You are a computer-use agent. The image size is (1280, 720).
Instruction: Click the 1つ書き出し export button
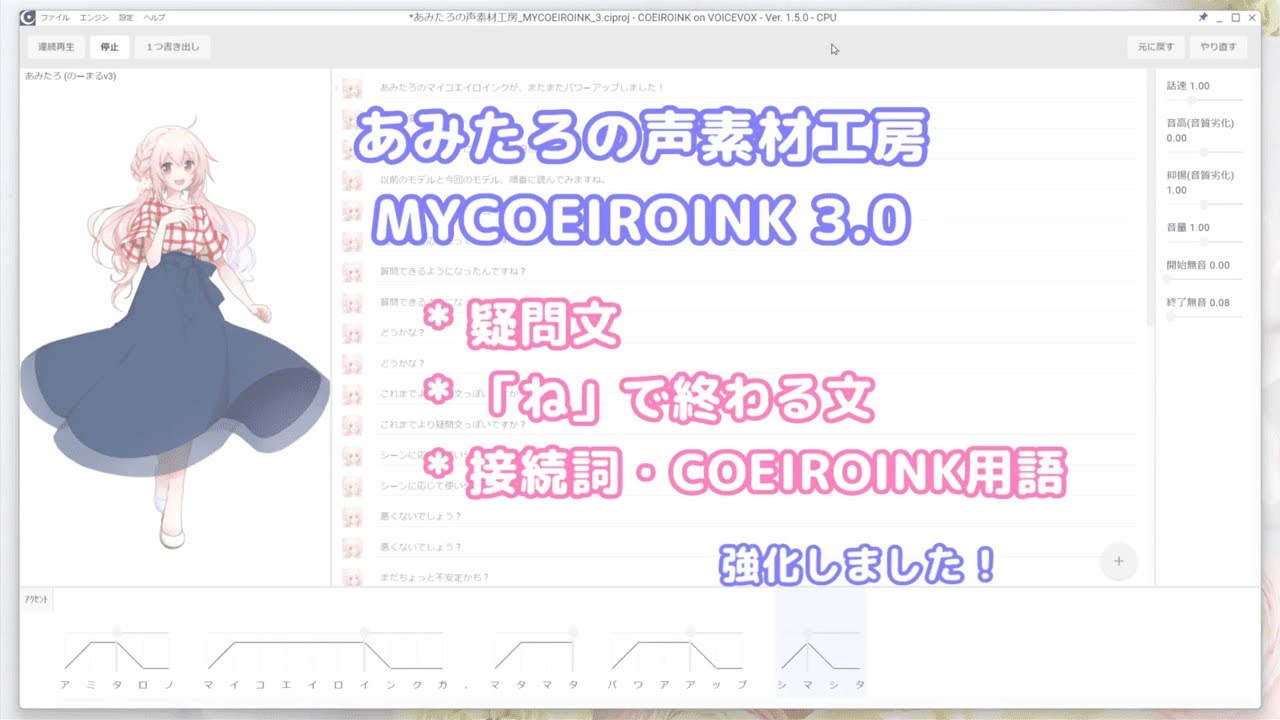pos(172,47)
